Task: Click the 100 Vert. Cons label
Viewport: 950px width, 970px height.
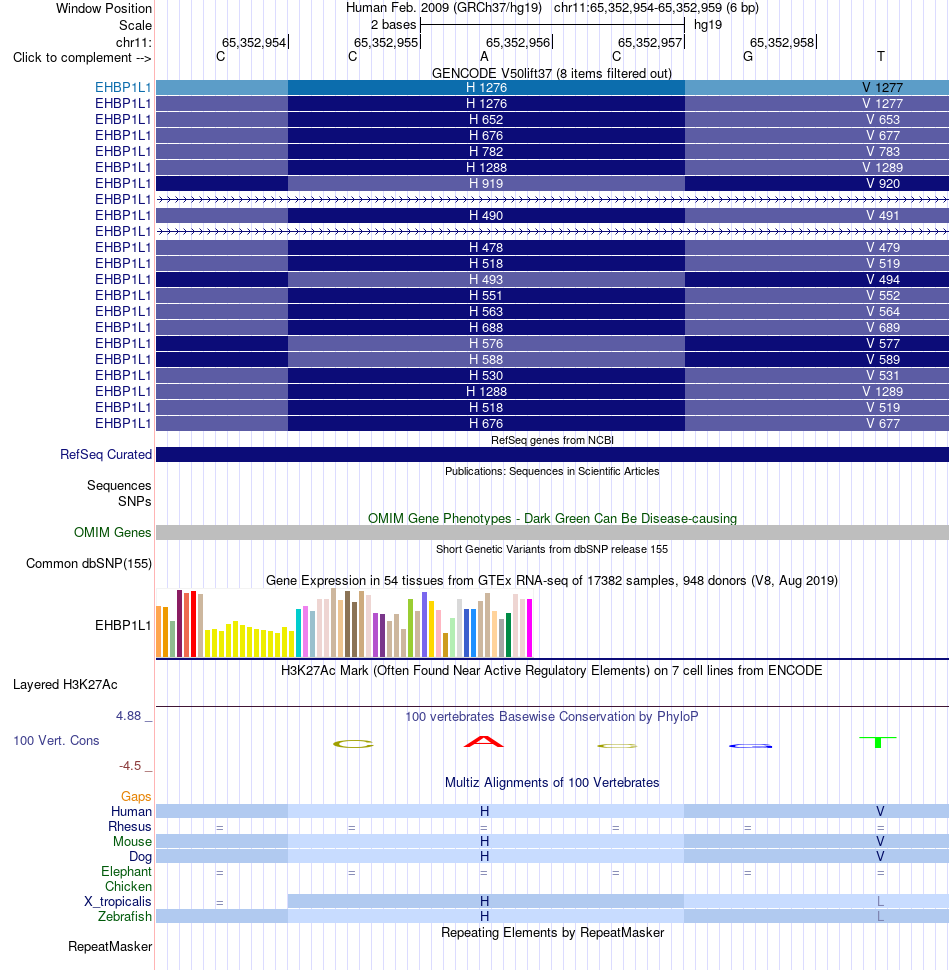Action: (x=56, y=740)
